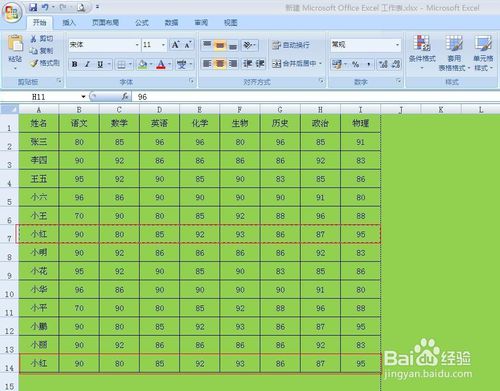Open the number format dropdown showing 常规
Screen dimensions: 500x391
(x=397, y=45)
